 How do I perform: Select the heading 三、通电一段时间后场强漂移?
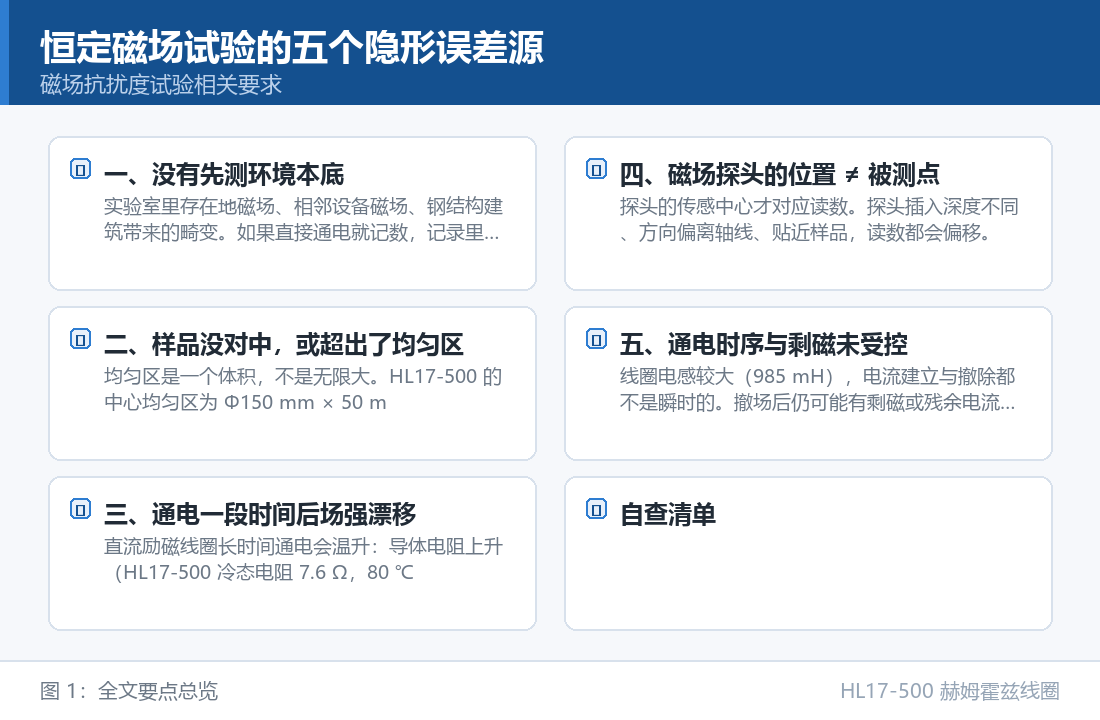[x=260, y=514]
